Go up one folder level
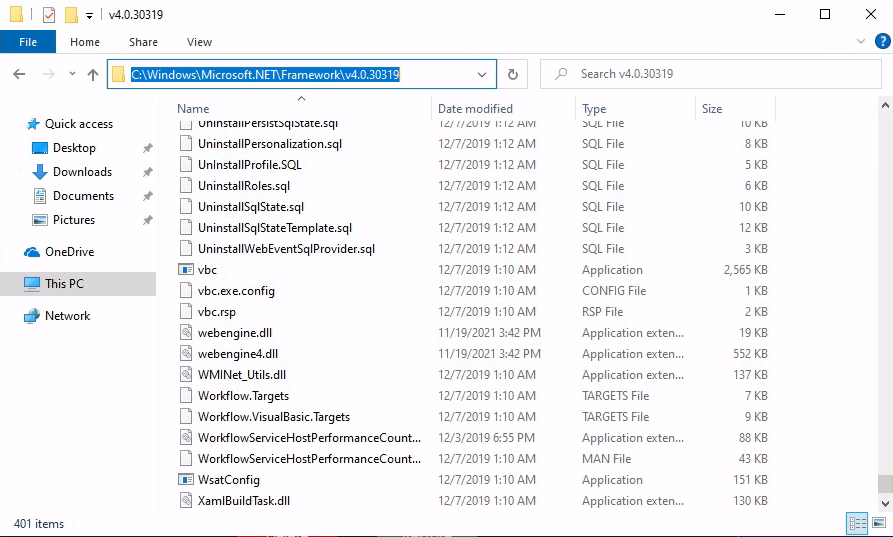 click(93, 74)
